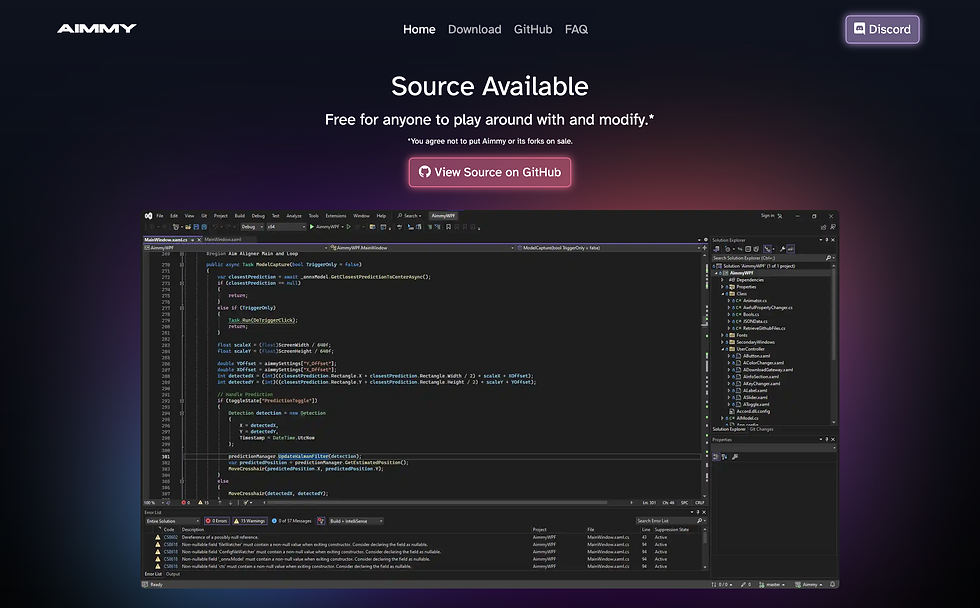Go to the Download page

[x=474, y=29]
